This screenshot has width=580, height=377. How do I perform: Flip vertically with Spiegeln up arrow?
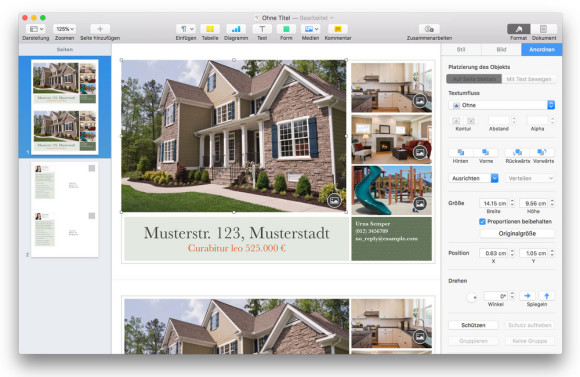coord(546,296)
